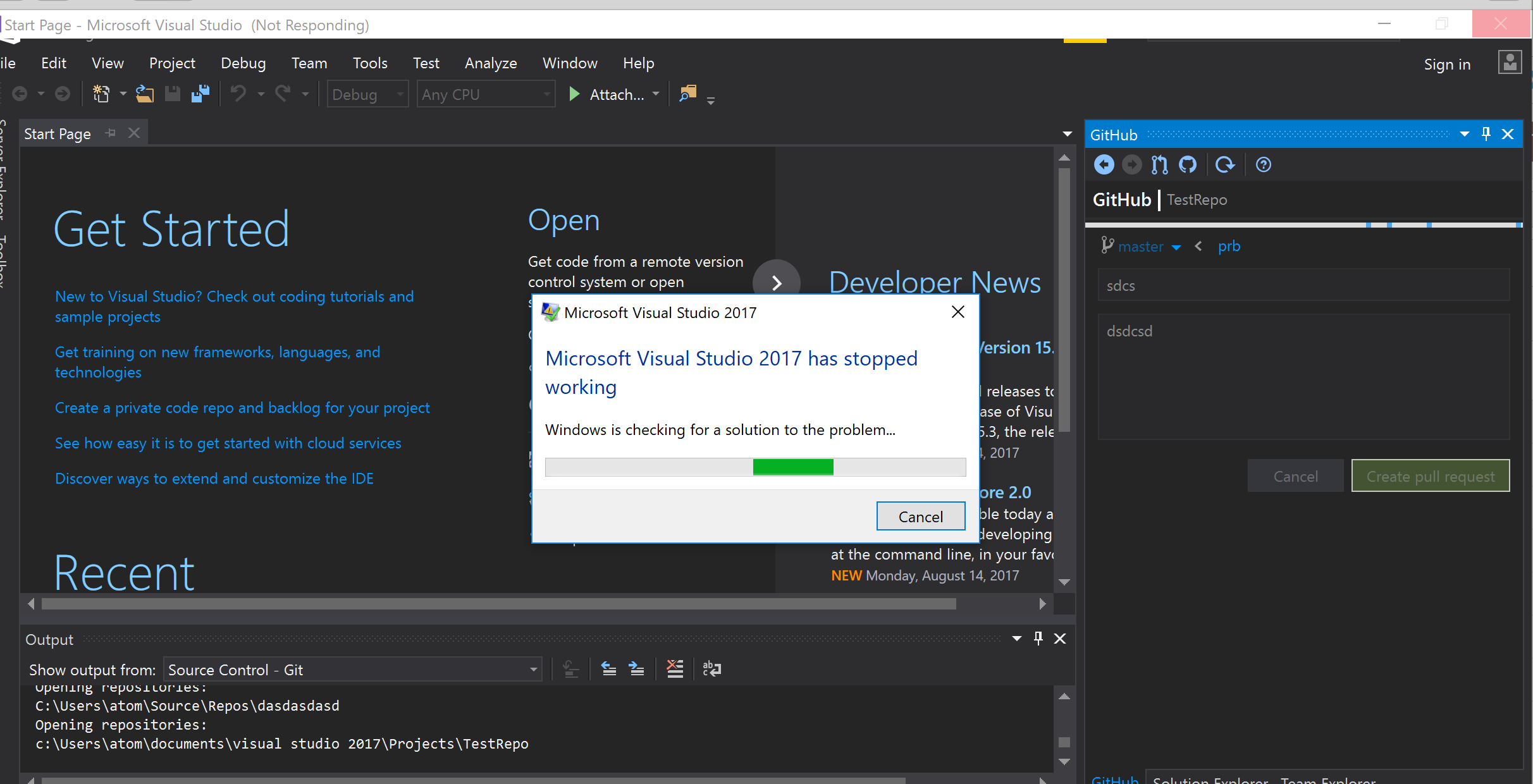
Task: Click the Save All icon in the toolbar
Action: point(200,94)
